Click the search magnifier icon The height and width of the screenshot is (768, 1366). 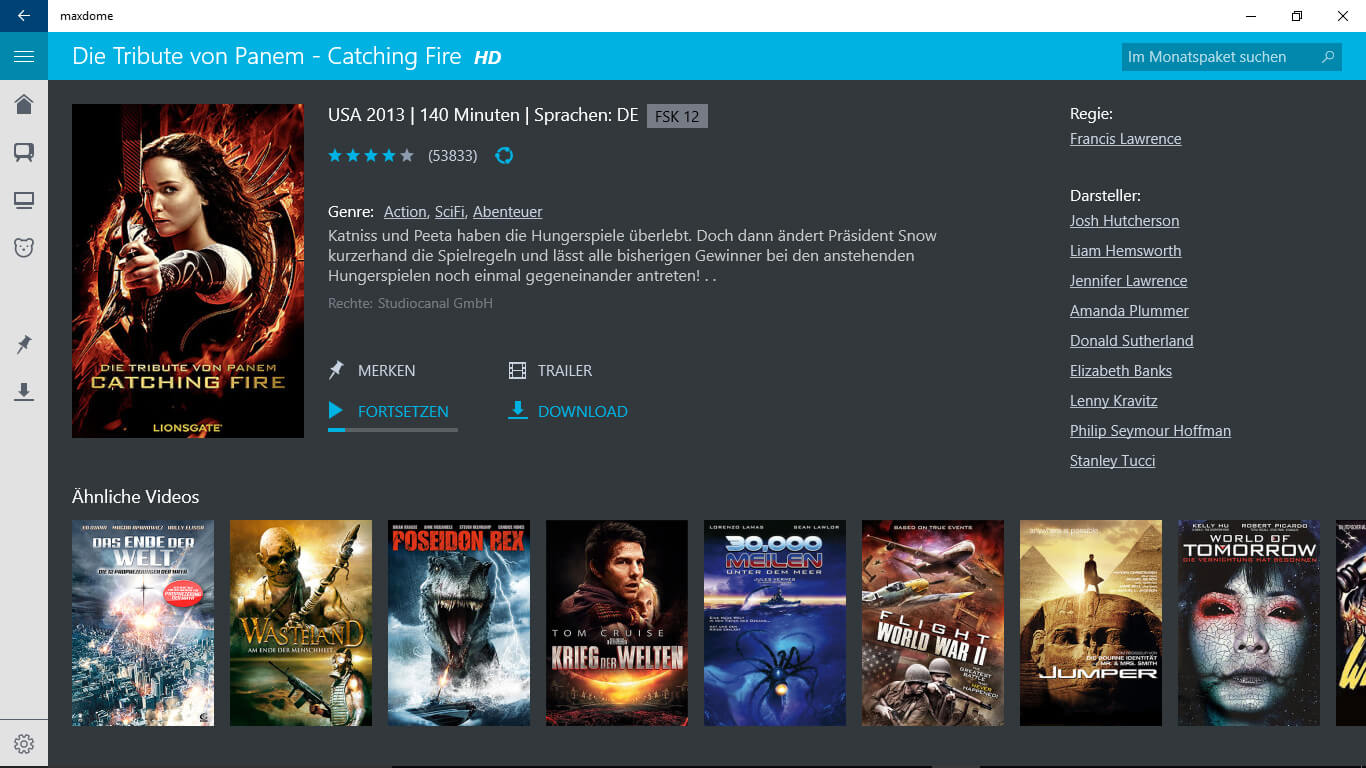coord(1328,57)
